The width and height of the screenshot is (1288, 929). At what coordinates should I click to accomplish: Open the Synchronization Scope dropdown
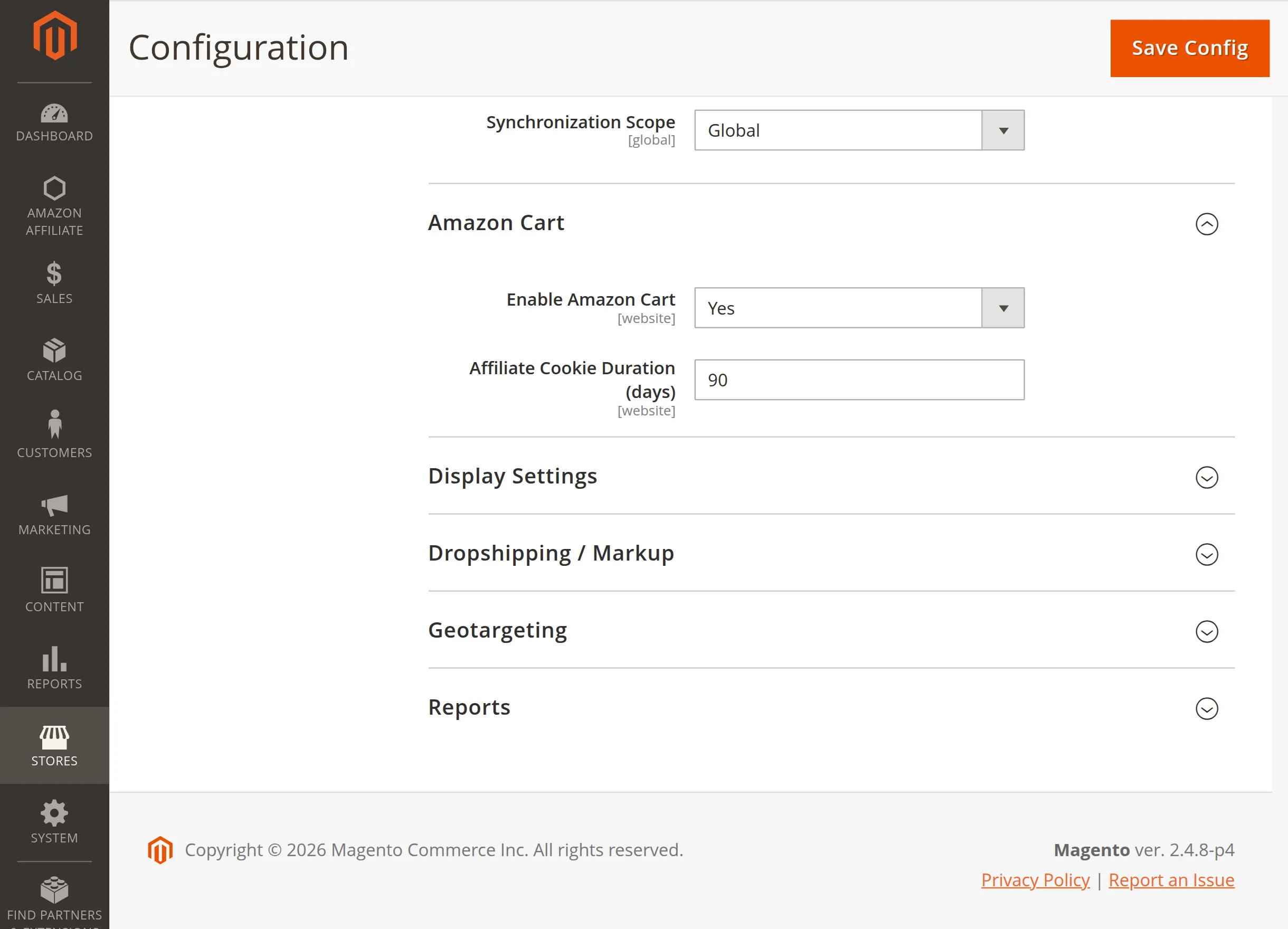859,130
